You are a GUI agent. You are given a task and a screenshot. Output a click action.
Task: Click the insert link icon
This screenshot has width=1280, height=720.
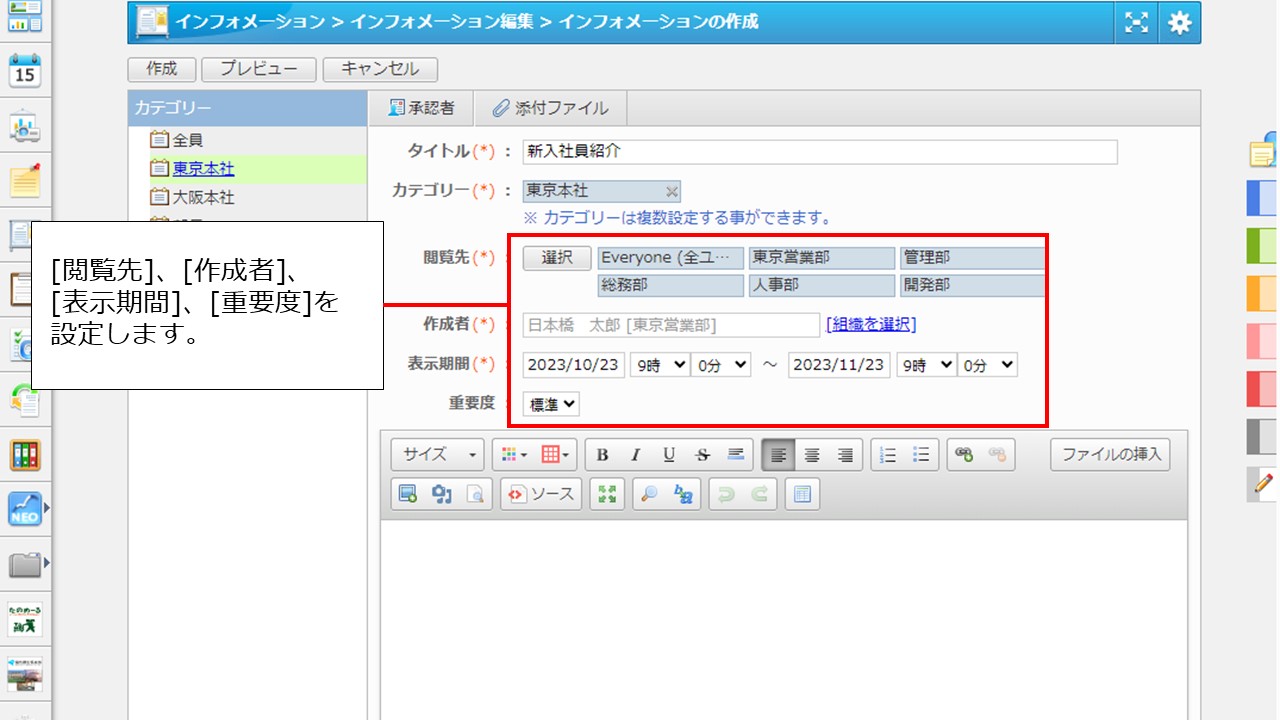coord(964,455)
